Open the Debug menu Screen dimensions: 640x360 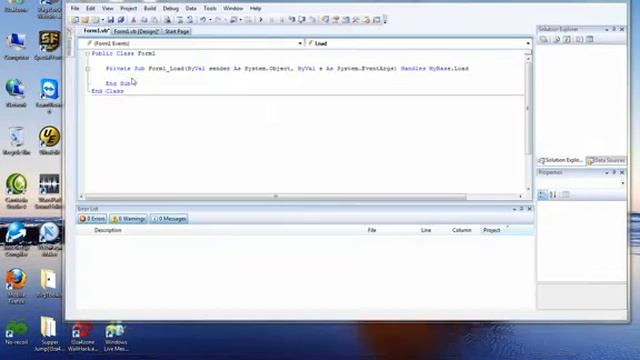click(171, 8)
